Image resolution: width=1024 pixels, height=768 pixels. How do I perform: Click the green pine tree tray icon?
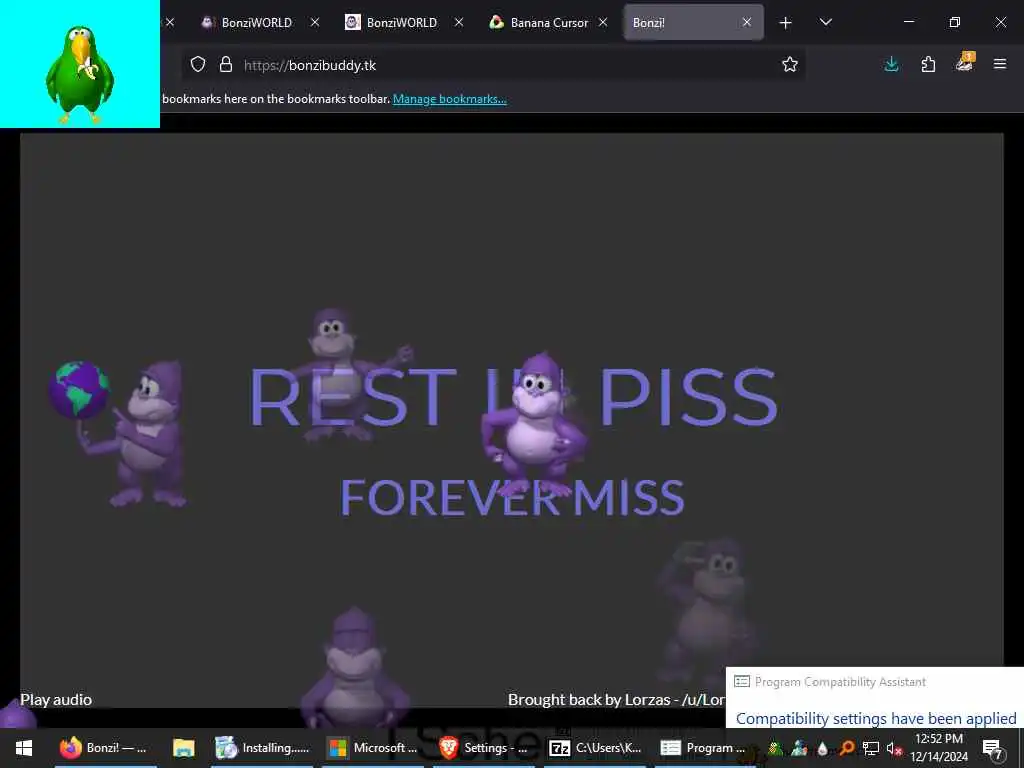pos(775,748)
